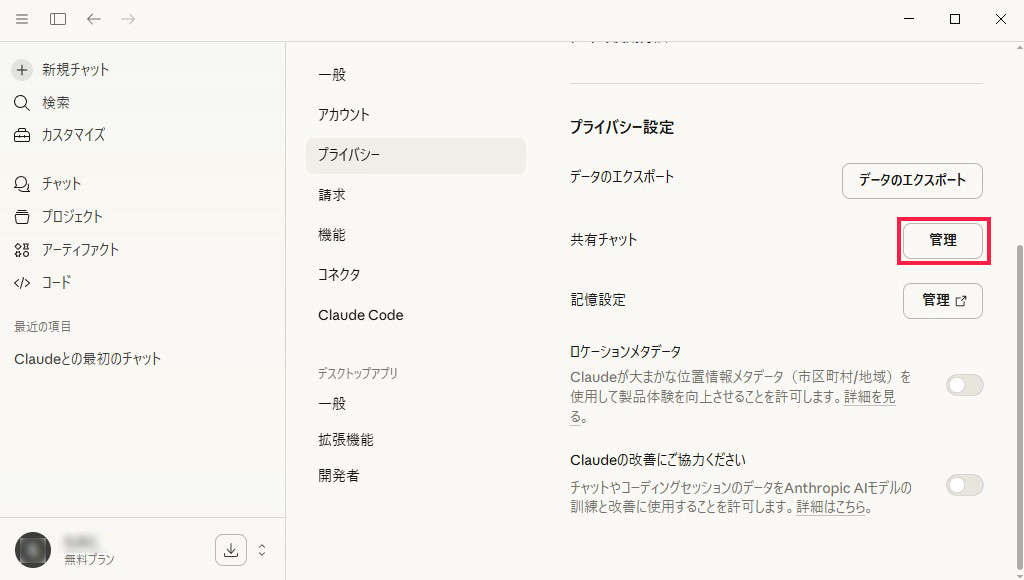Click the データのエクスポート button
Image resolution: width=1024 pixels, height=580 pixels.
(911, 181)
